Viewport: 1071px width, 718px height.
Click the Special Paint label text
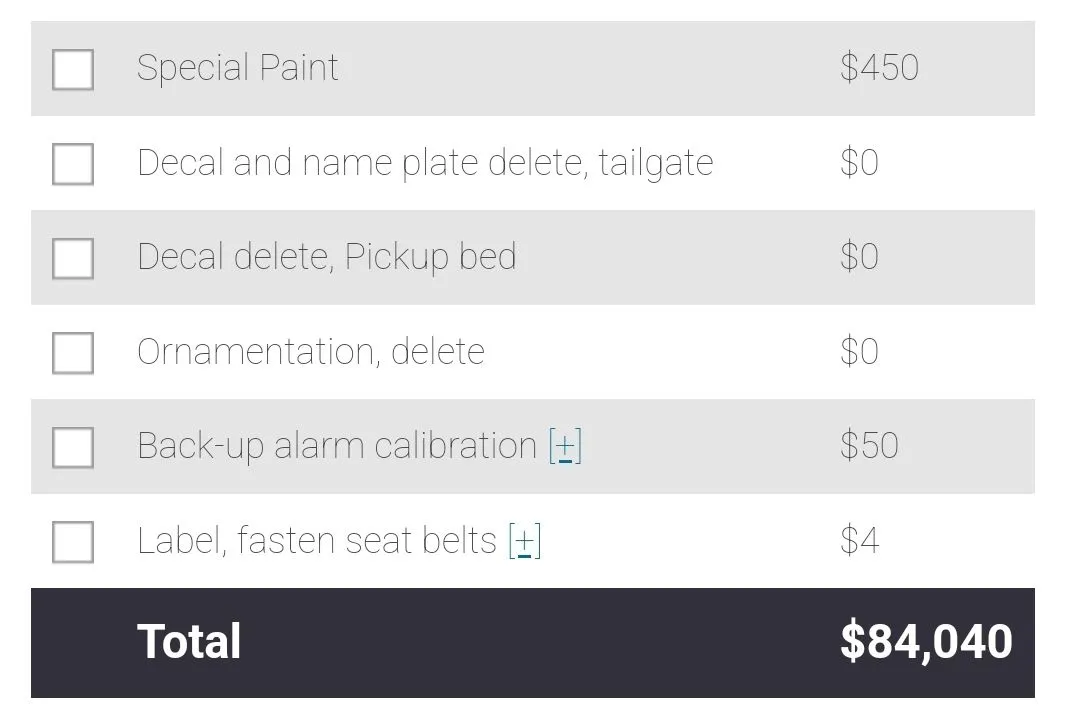(238, 68)
